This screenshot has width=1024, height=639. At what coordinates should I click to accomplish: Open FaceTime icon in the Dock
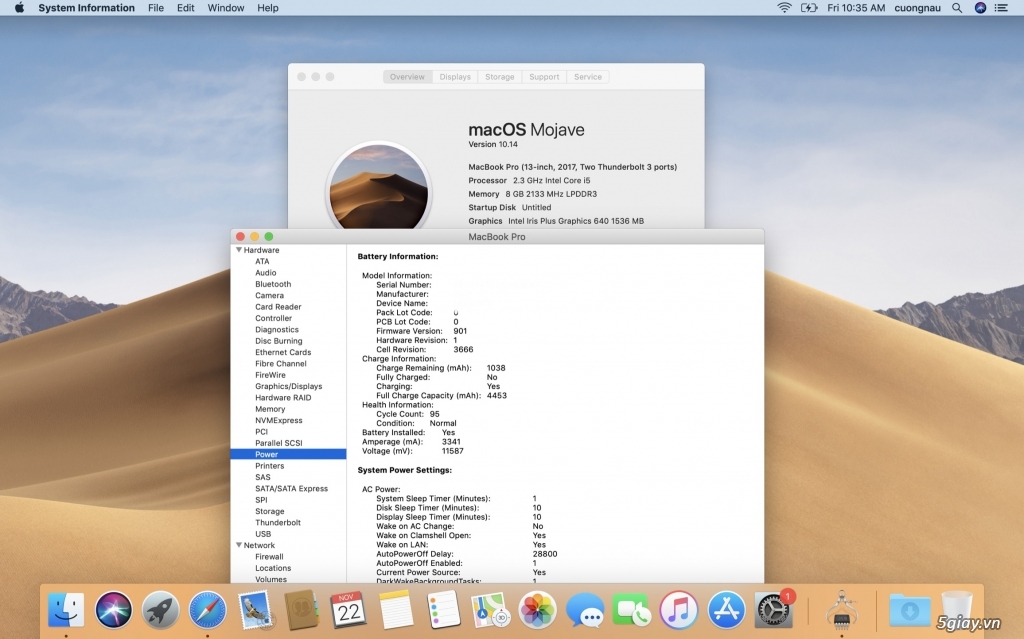click(632, 610)
